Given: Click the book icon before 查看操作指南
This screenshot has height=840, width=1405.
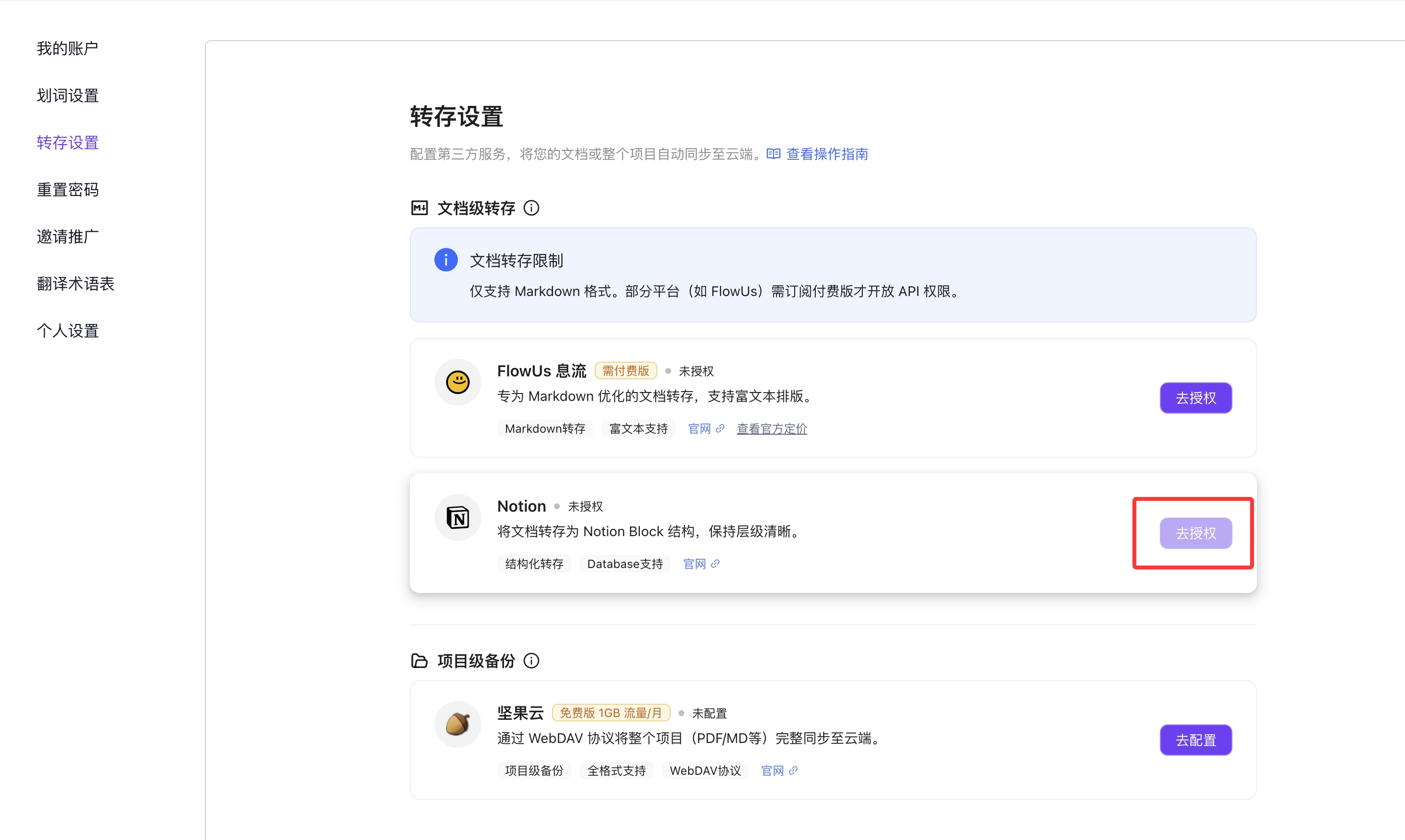Looking at the screenshot, I should (773, 153).
